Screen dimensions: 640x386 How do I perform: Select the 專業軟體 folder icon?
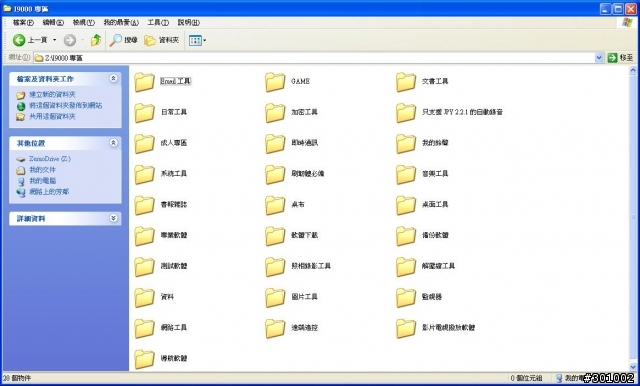coord(144,236)
